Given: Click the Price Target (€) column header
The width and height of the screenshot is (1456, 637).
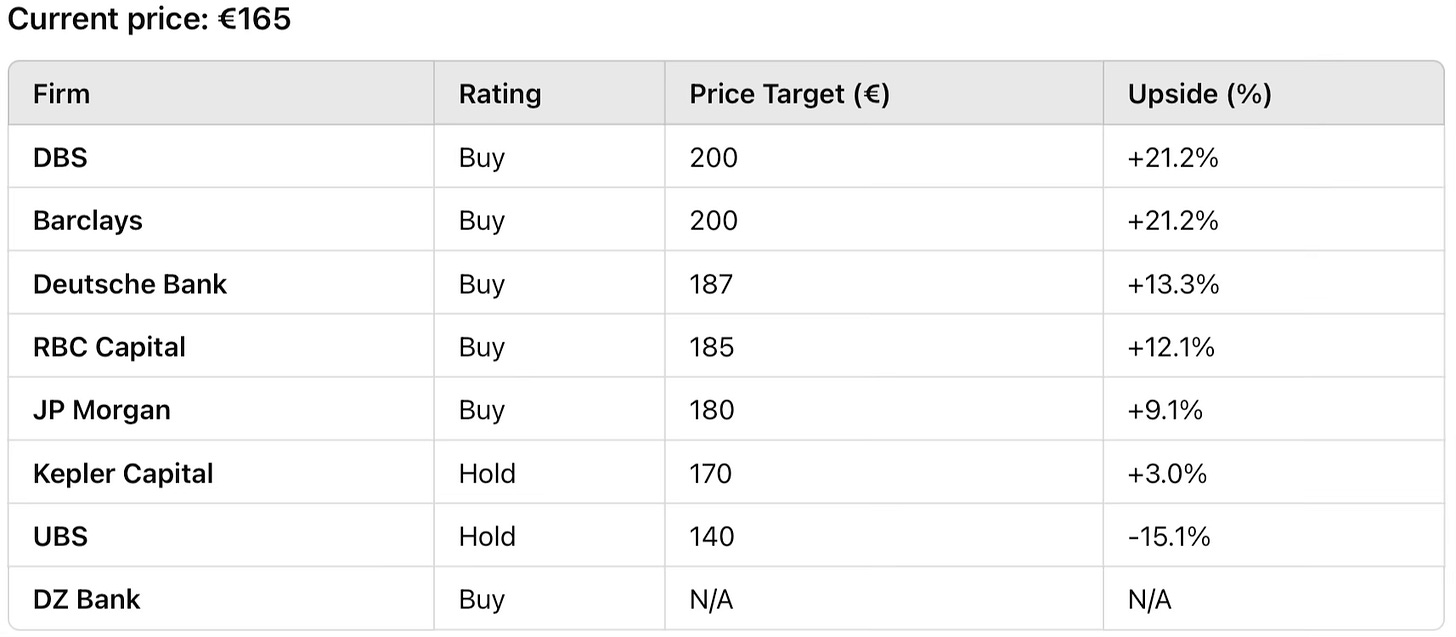Looking at the screenshot, I should (x=789, y=94).
